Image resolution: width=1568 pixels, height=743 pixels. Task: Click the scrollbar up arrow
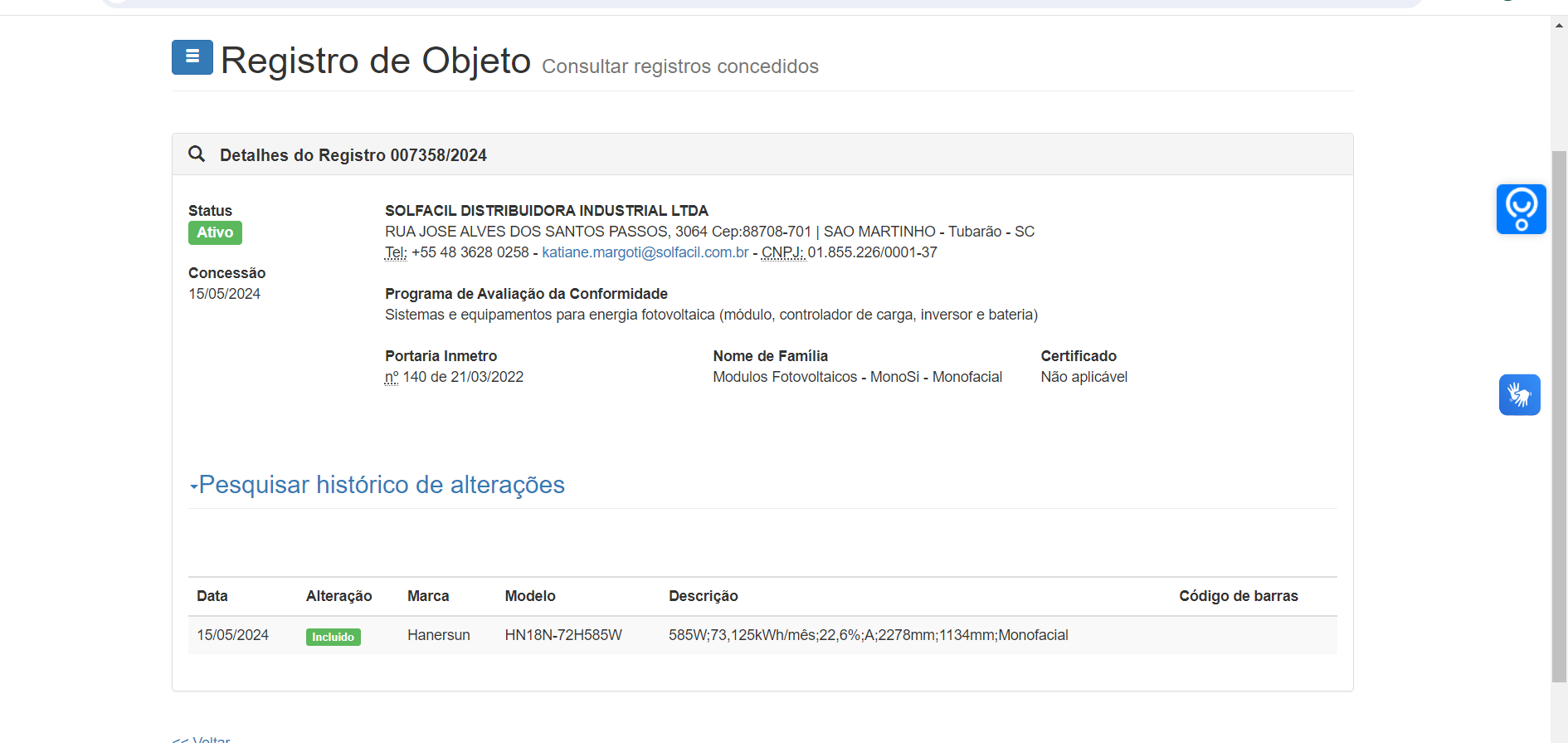[x=1559, y=26]
